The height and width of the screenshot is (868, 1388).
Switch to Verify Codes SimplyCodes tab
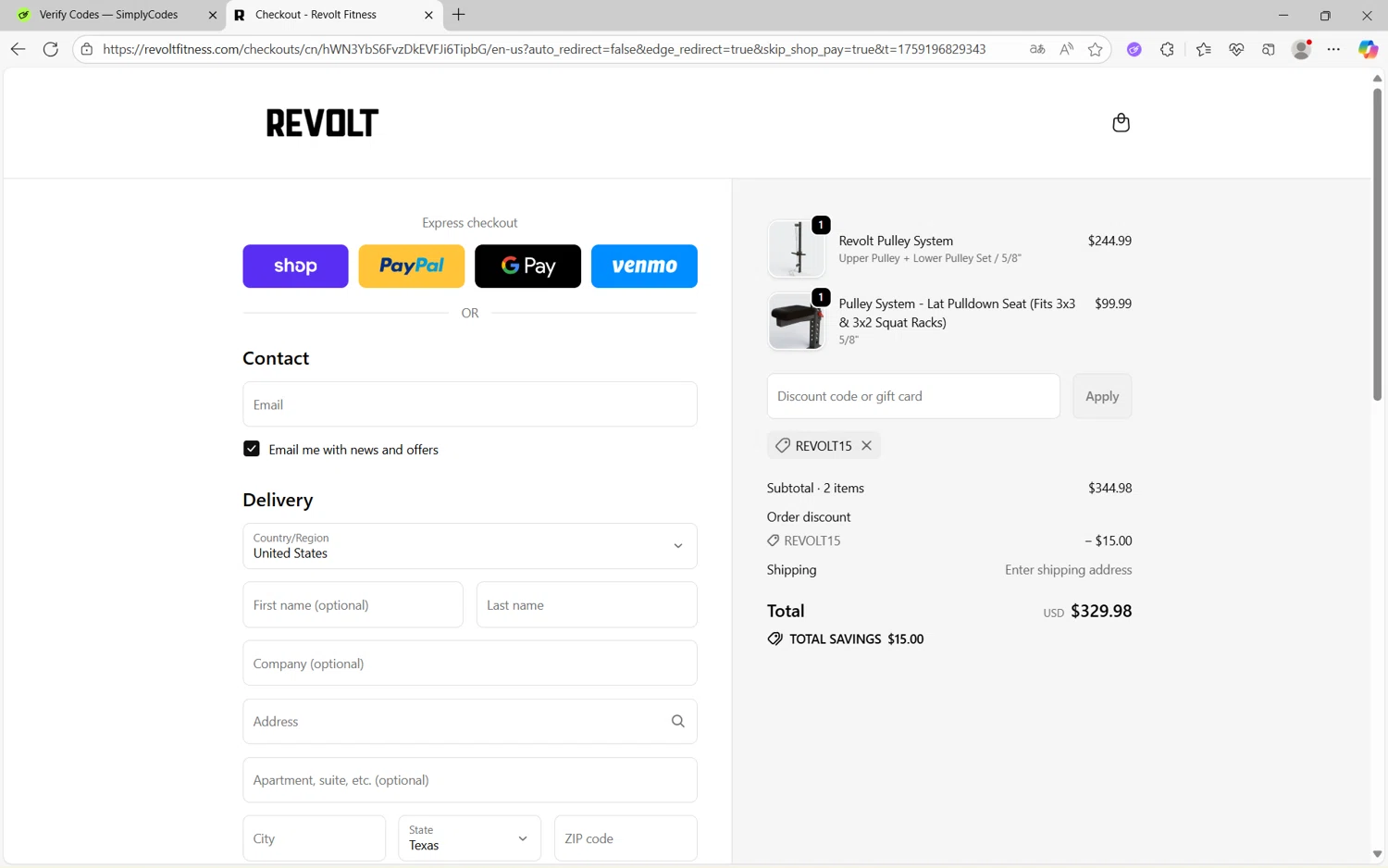click(x=109, y=15)
